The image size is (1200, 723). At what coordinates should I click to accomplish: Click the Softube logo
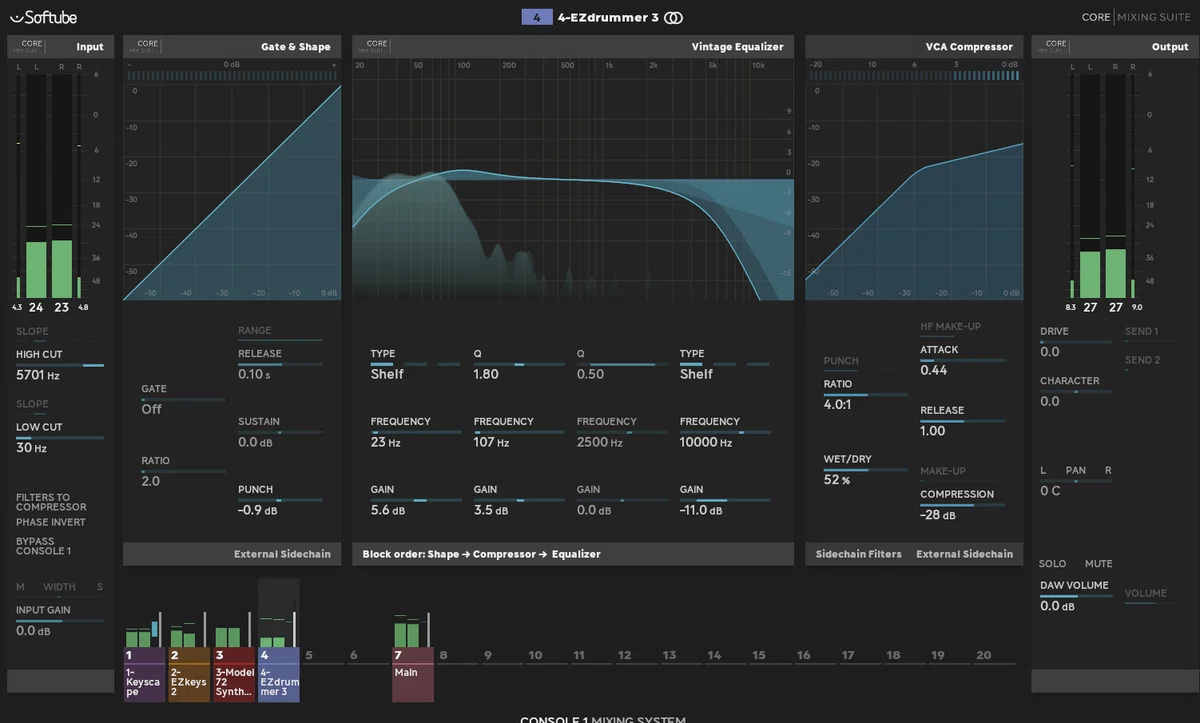click(x=43, y=17)
